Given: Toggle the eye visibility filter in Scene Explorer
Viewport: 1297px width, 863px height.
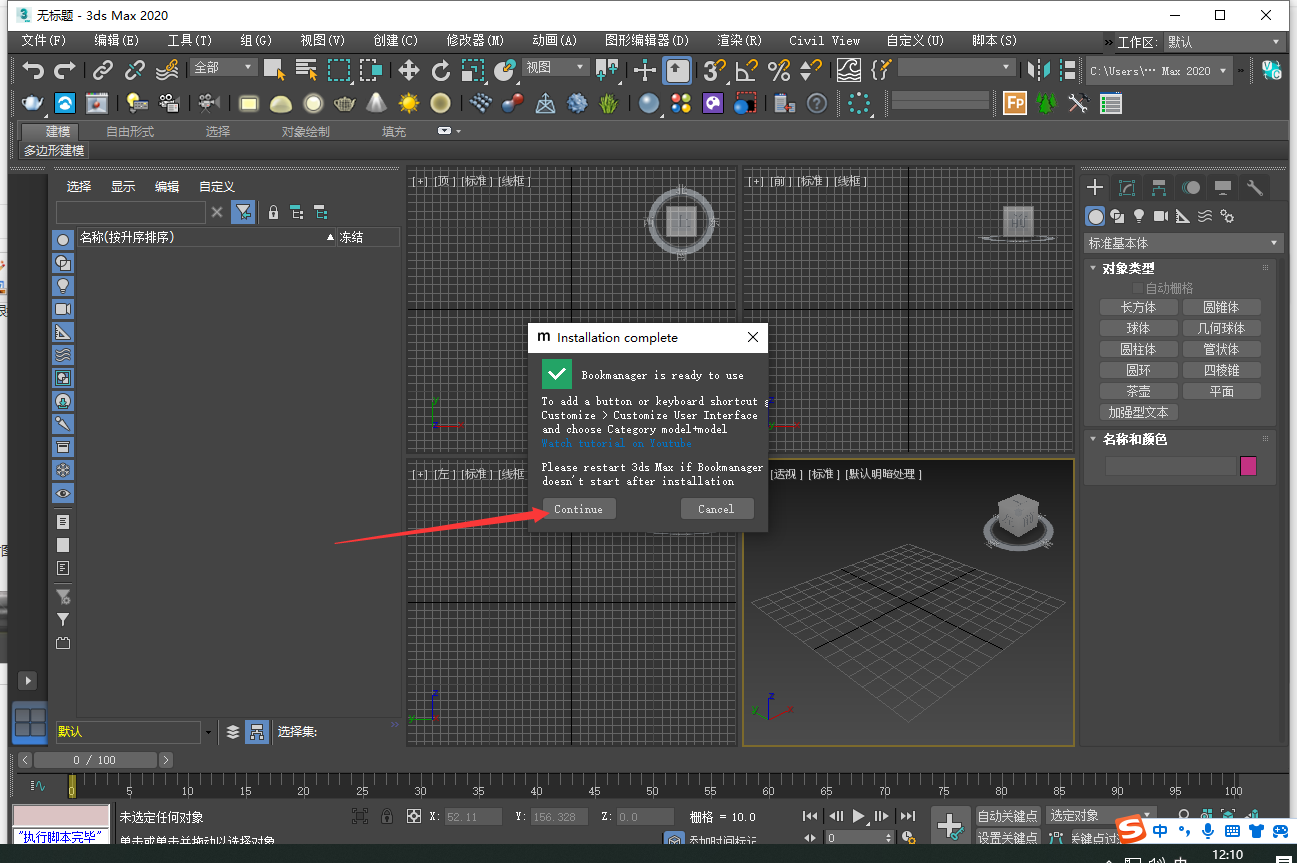Looking at the screenshot, I should 63,493.
